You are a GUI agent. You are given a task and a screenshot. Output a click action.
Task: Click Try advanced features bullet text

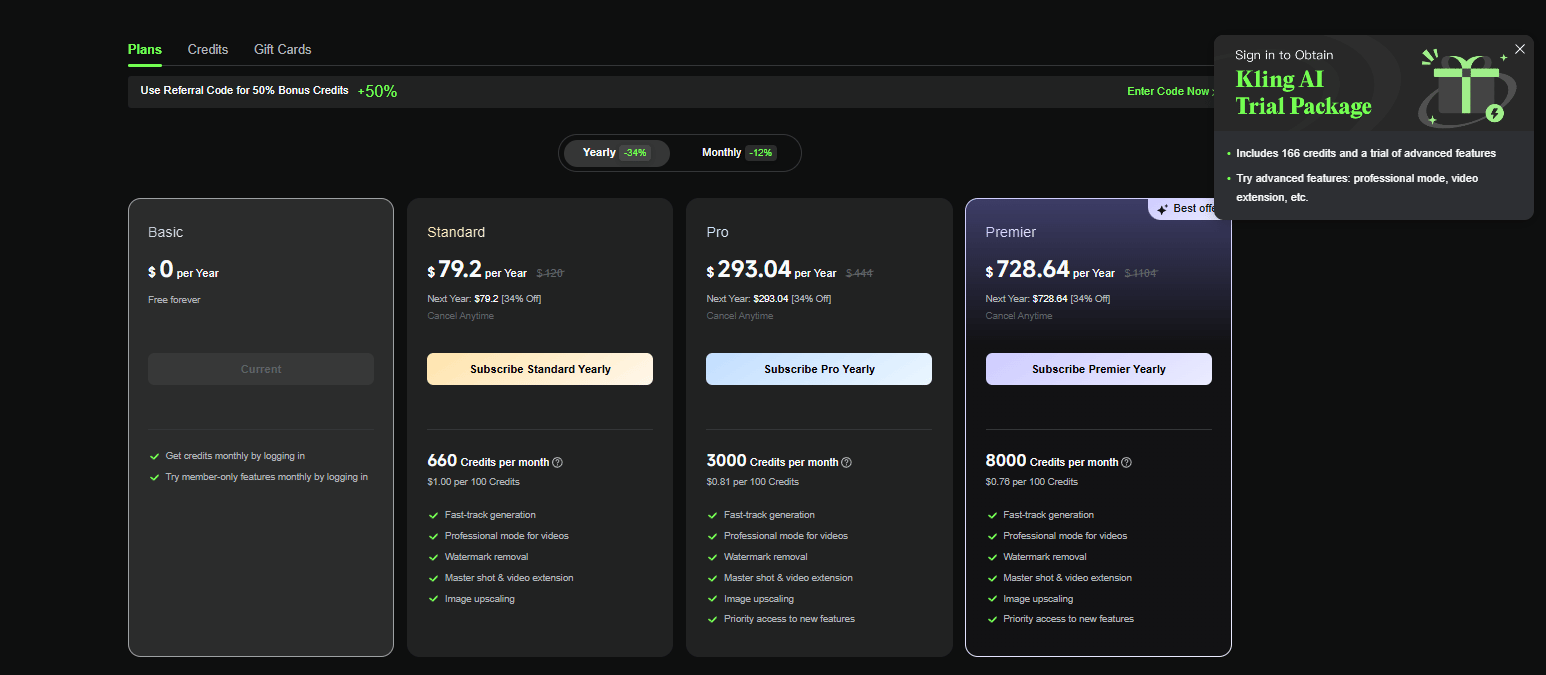pos(1357,188)
